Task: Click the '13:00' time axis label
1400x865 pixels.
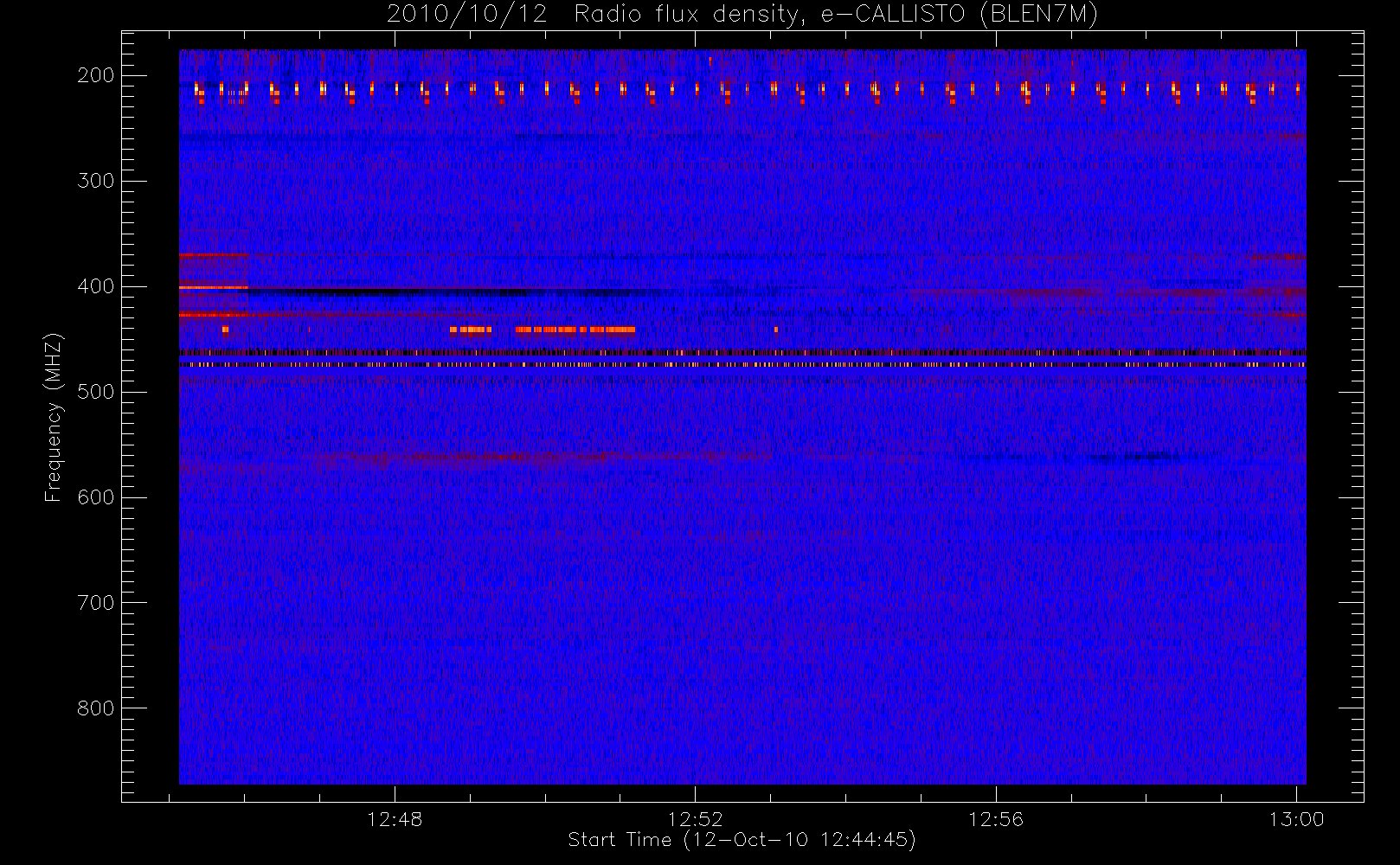Action: click(x=1296, y=819)
